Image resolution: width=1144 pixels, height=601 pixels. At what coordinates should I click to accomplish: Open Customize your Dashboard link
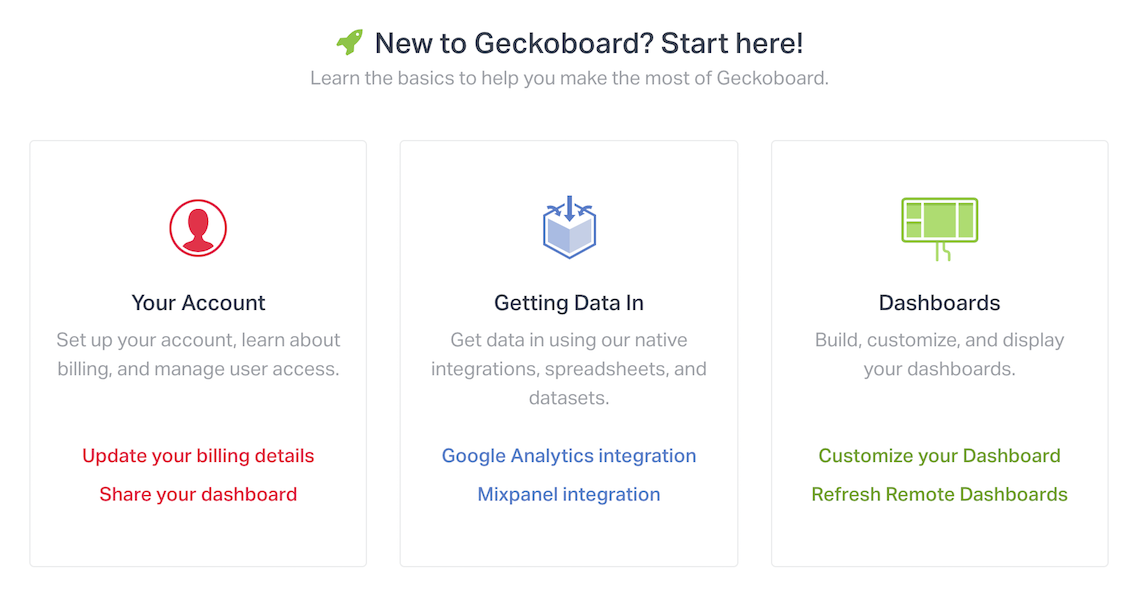pos(940,456)
